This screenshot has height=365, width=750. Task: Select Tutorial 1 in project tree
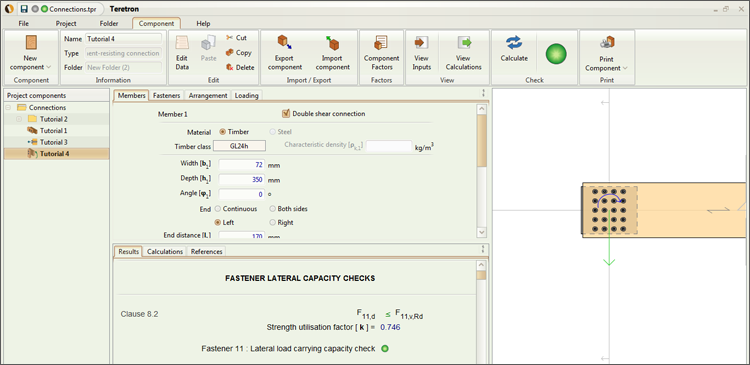[54, 131]
